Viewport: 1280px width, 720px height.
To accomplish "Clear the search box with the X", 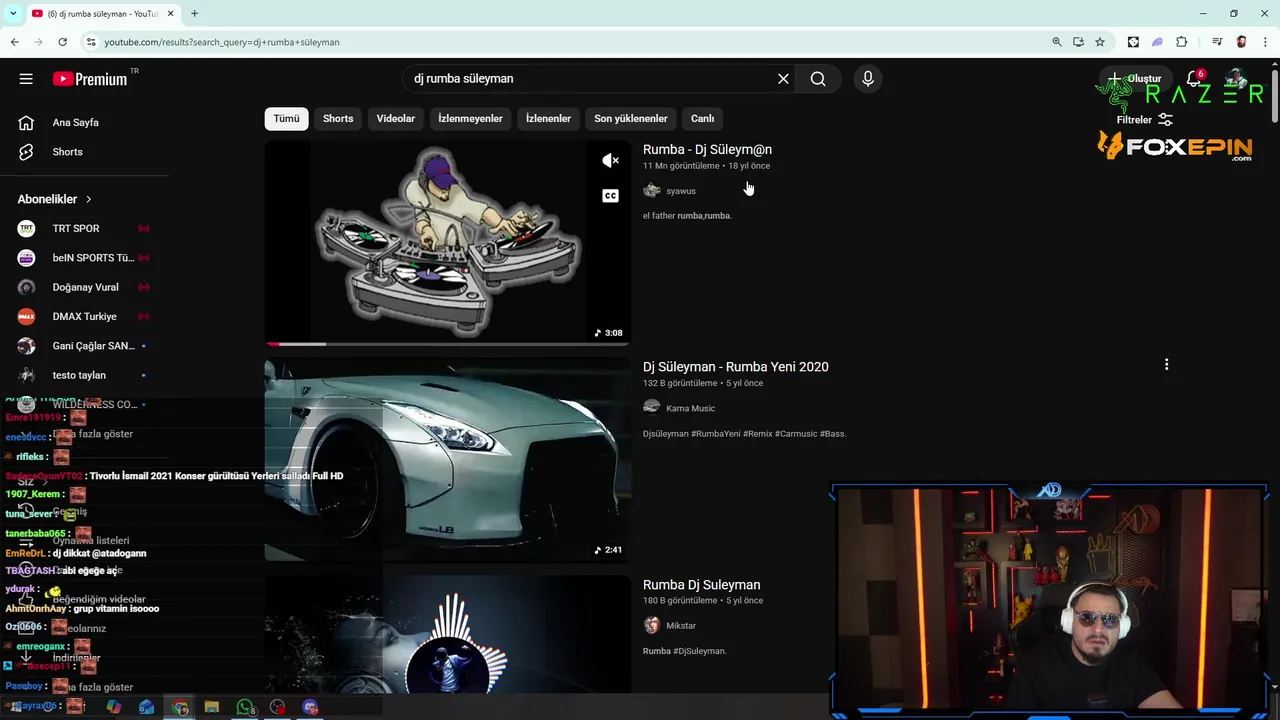I will [783, 79].
